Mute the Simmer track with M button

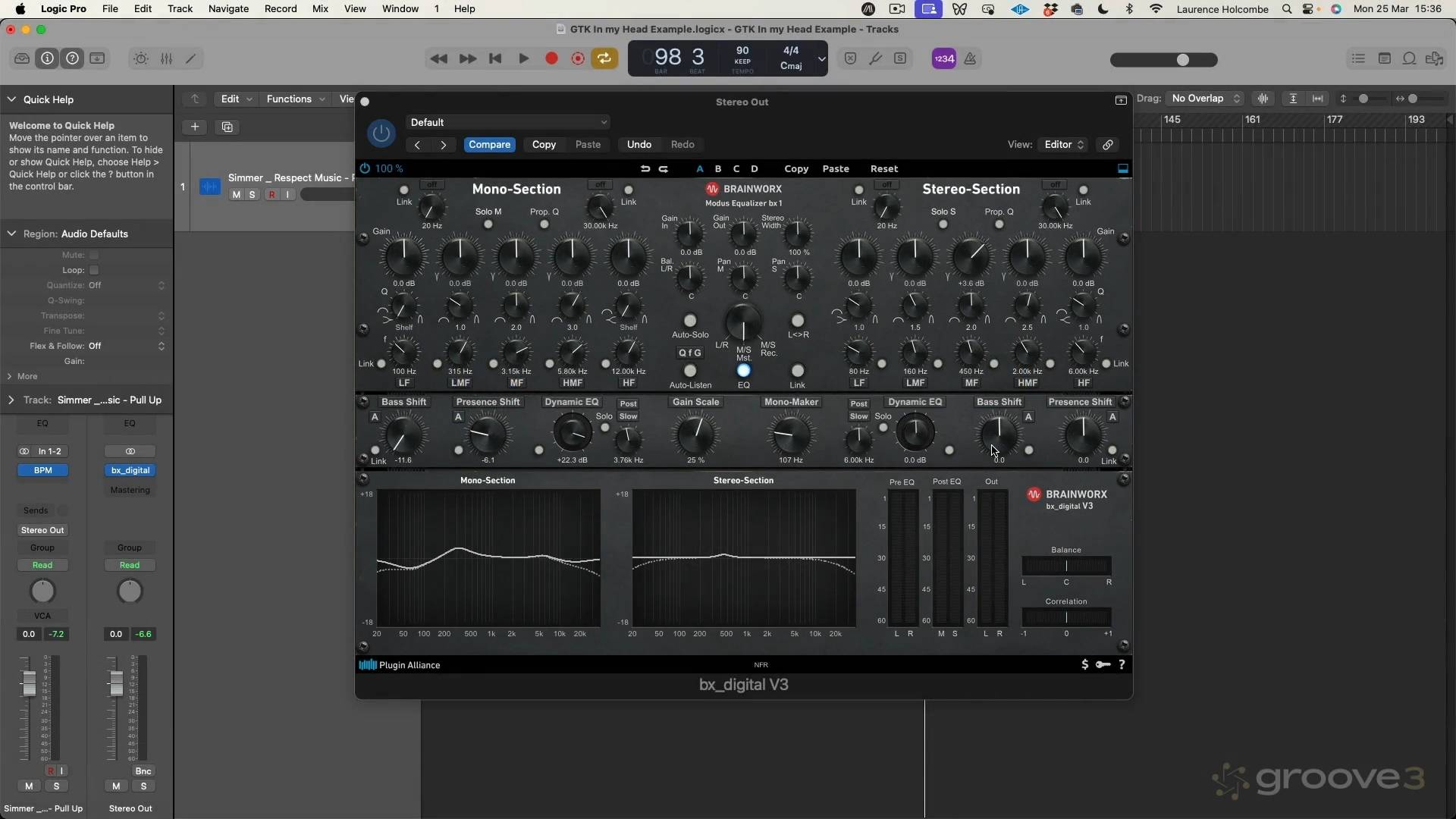coord(237,195)
